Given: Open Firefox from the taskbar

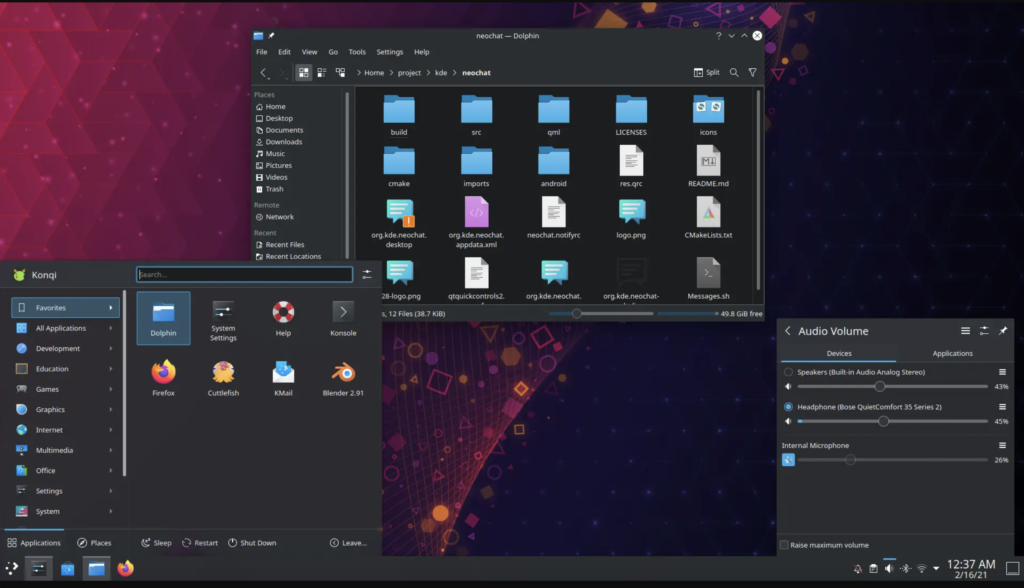Looking at the screenshot, I should tap(125, 568).
